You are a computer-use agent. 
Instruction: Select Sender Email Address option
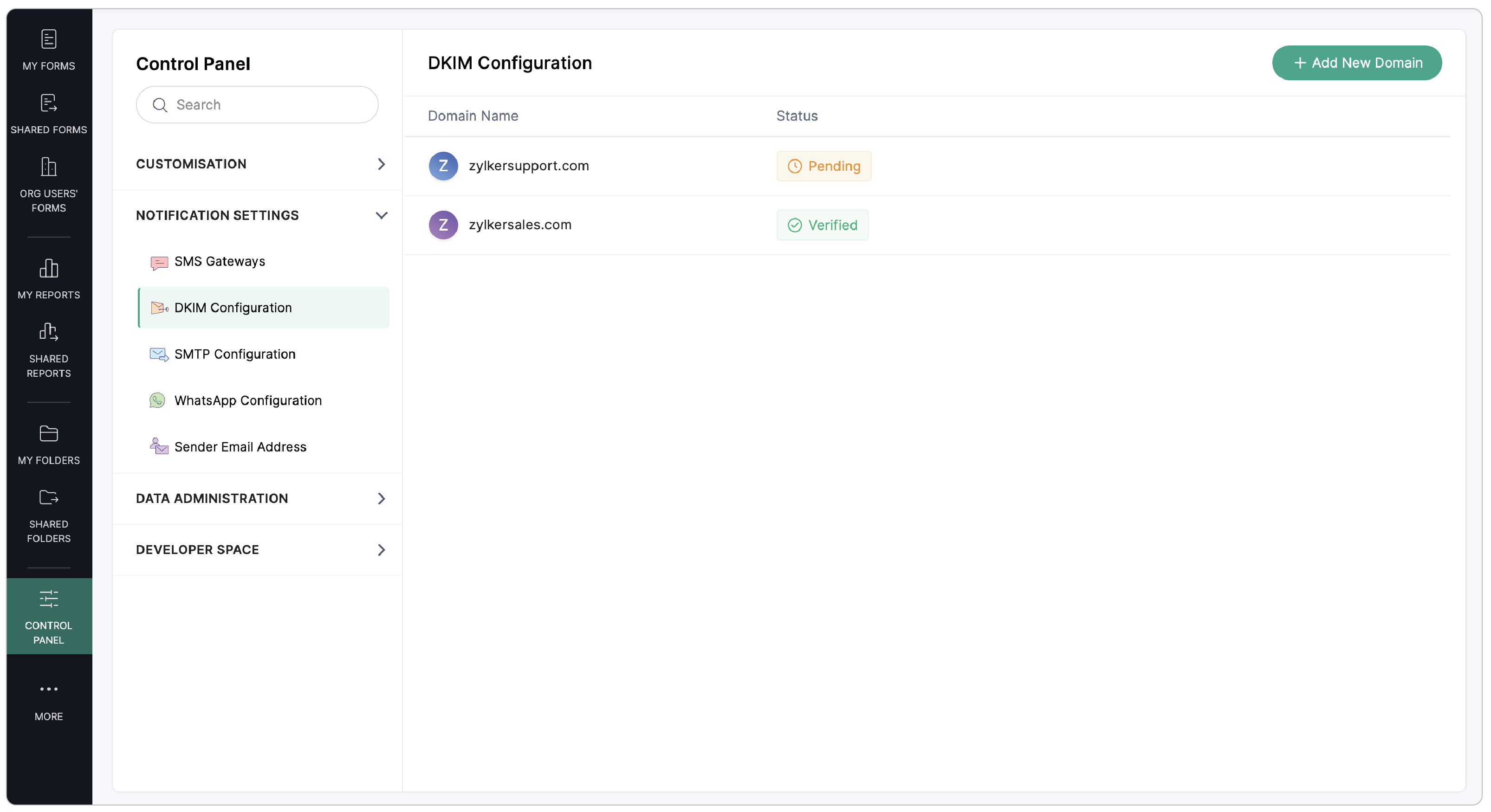pyautogui.click(x=240, y=447)
